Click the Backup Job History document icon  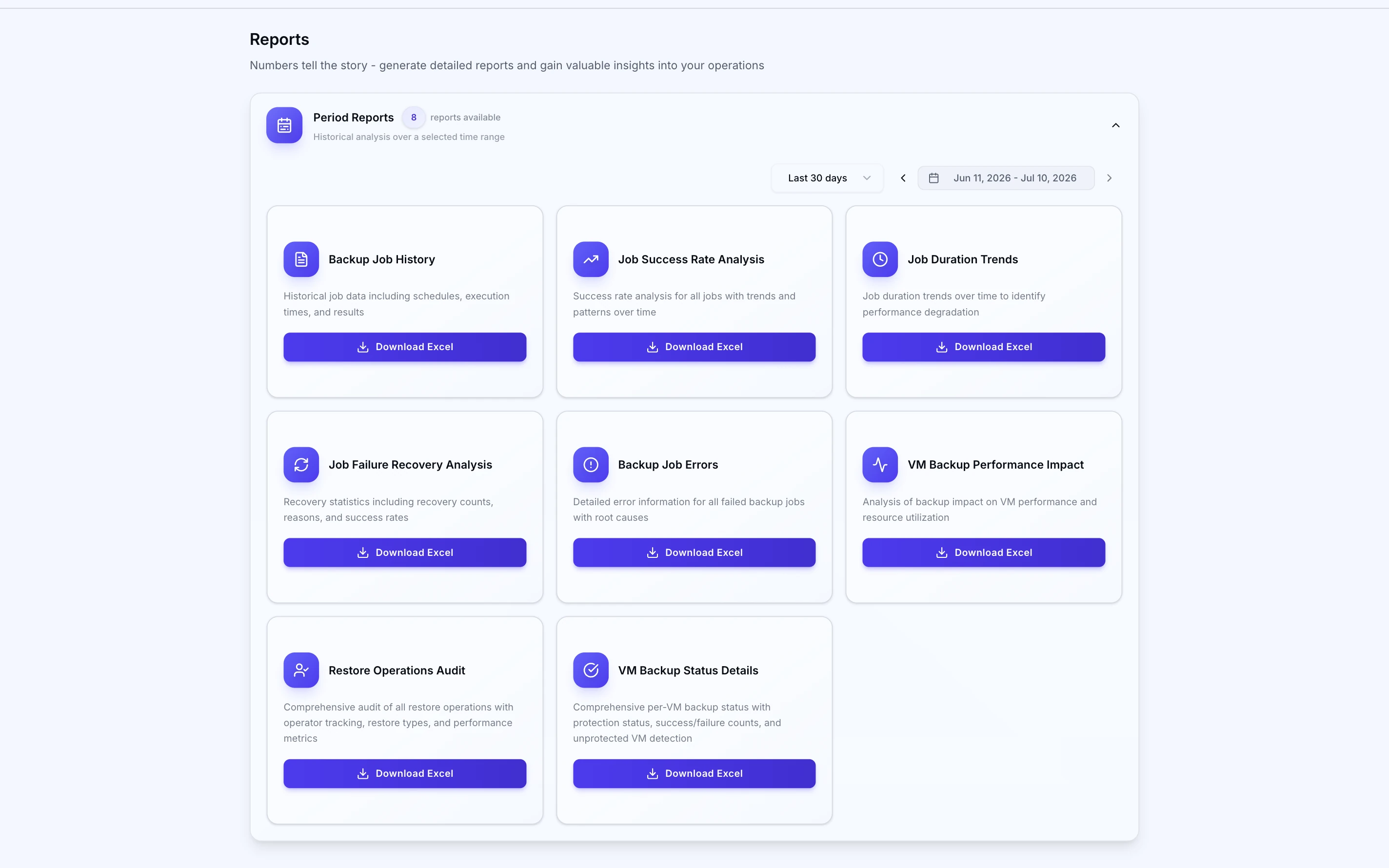point(301,259)
